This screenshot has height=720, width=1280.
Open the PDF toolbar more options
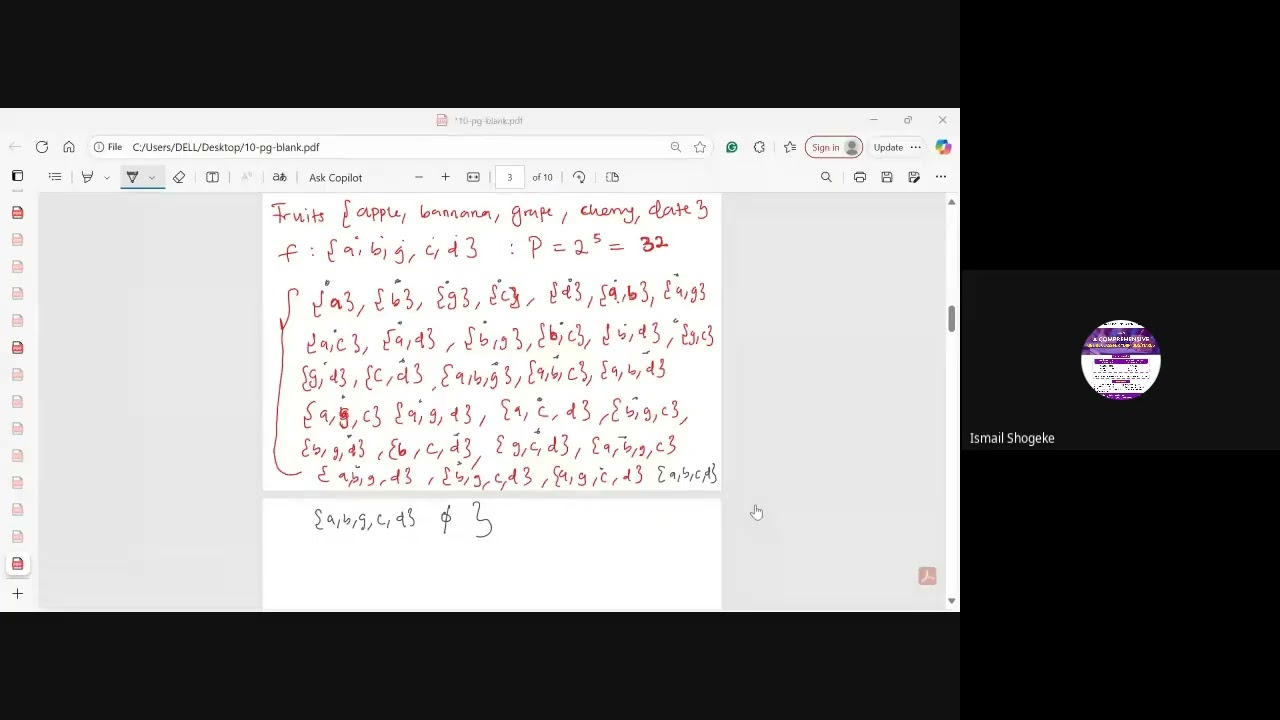pos(941,177)
